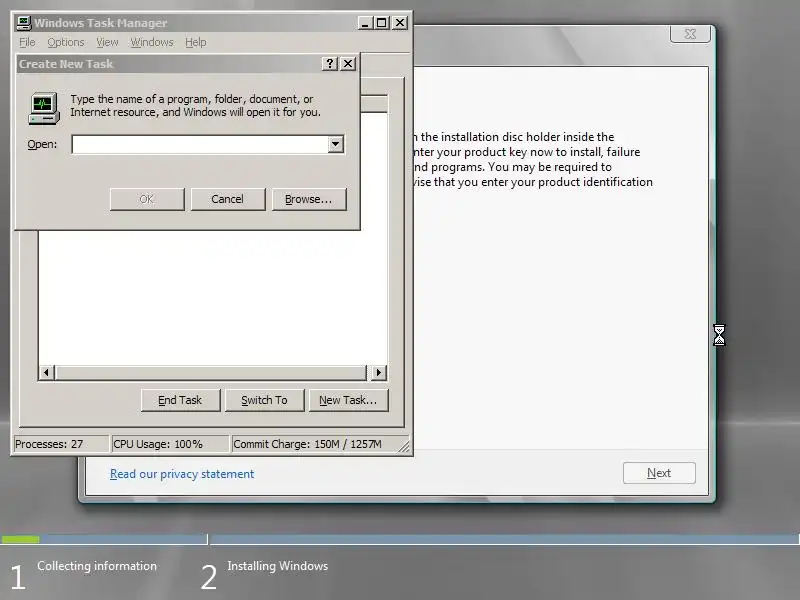The width and height of the screenshot is (800, 600).
Task: Click Cancel in the Create New Task dialog
Action: click(x=228, y=199)
